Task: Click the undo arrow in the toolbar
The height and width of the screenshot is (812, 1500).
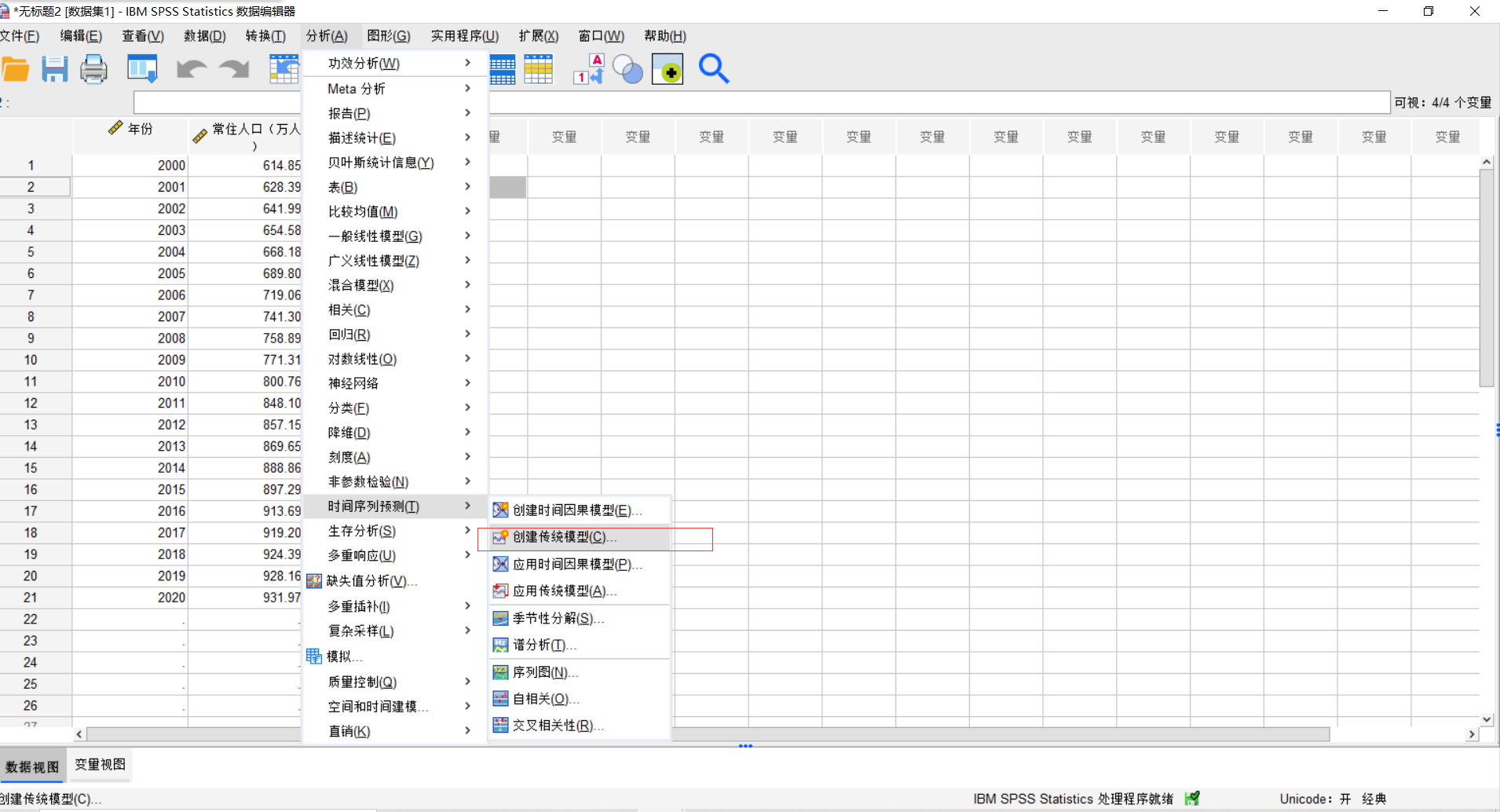Action: pyautogui.click(x=192, y=69)
